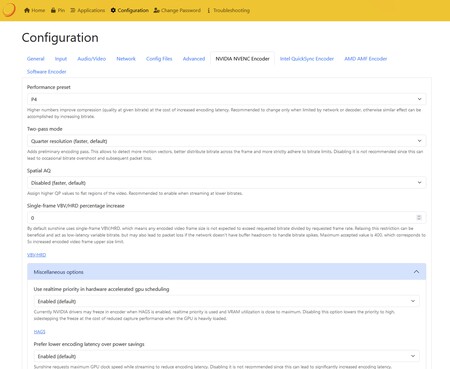Switch to the Software Encoder tab
450x369 pixels.
pyautogui.click(x=47, y=72)
